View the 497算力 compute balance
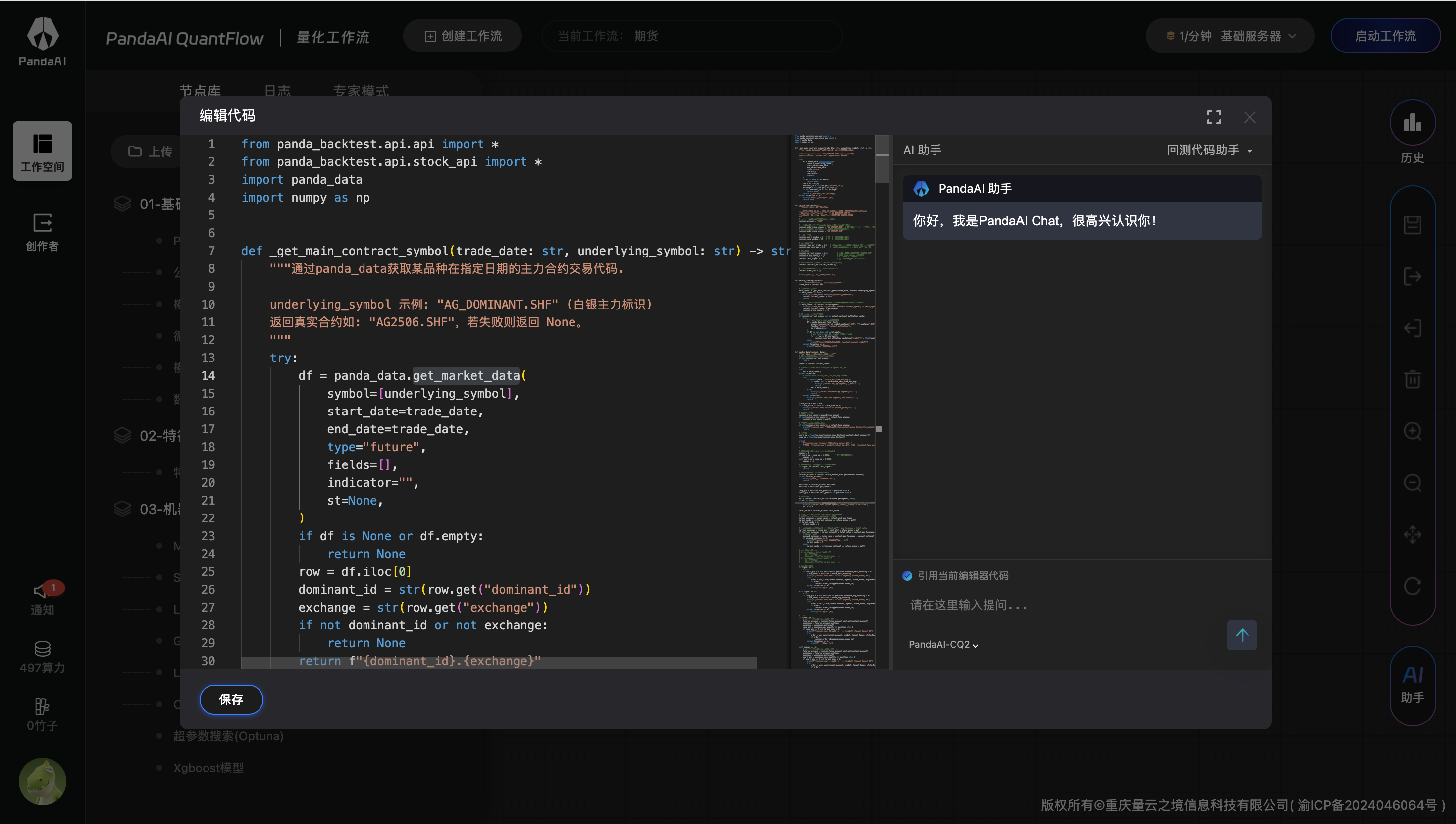Image resolution: width=1456 pixels, height=824 pixels. pos(43,657)
